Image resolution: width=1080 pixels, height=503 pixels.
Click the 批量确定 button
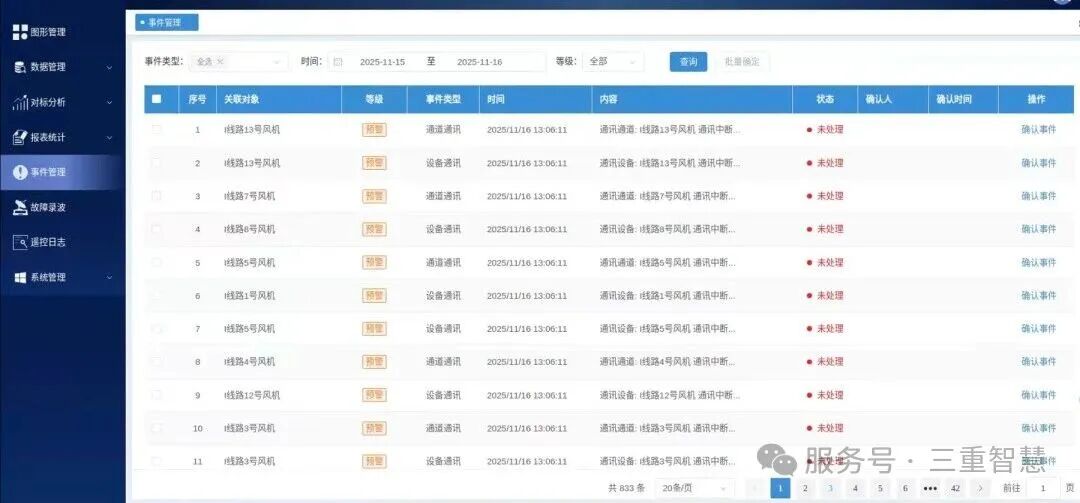pyautogui.click(x=742, y=61)
